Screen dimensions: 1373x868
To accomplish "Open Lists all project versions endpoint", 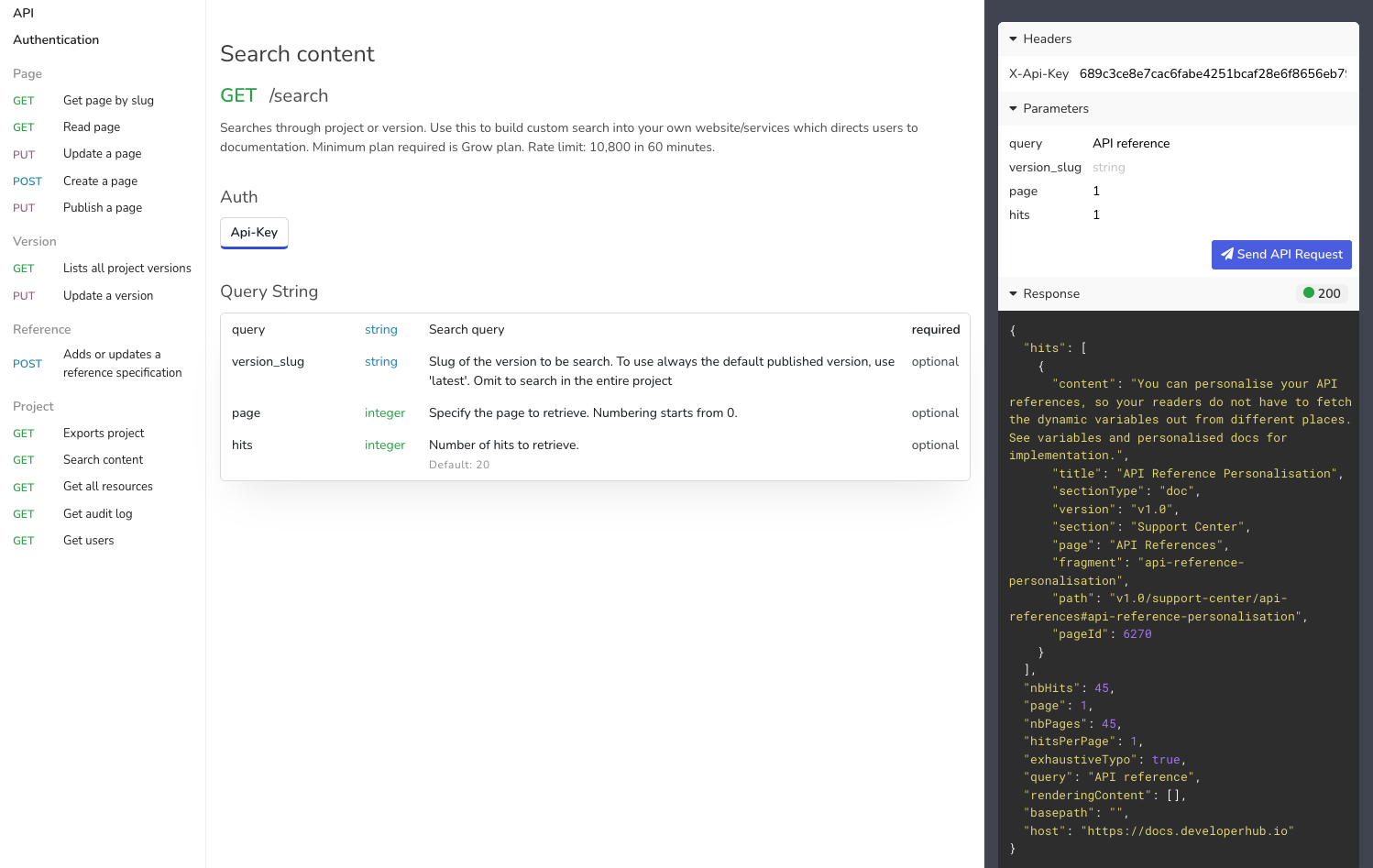I will coord(126,269).
